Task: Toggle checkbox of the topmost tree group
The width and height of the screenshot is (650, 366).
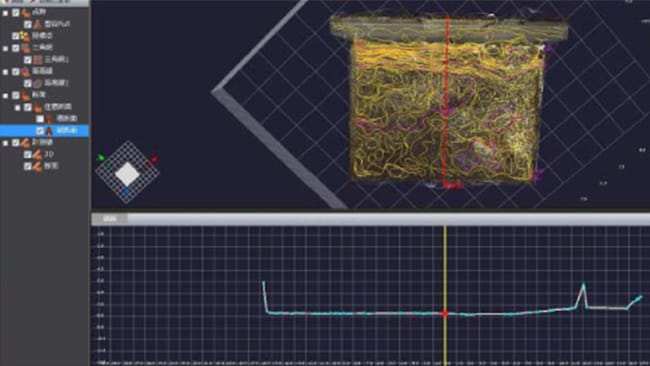Action: (16, 13)
